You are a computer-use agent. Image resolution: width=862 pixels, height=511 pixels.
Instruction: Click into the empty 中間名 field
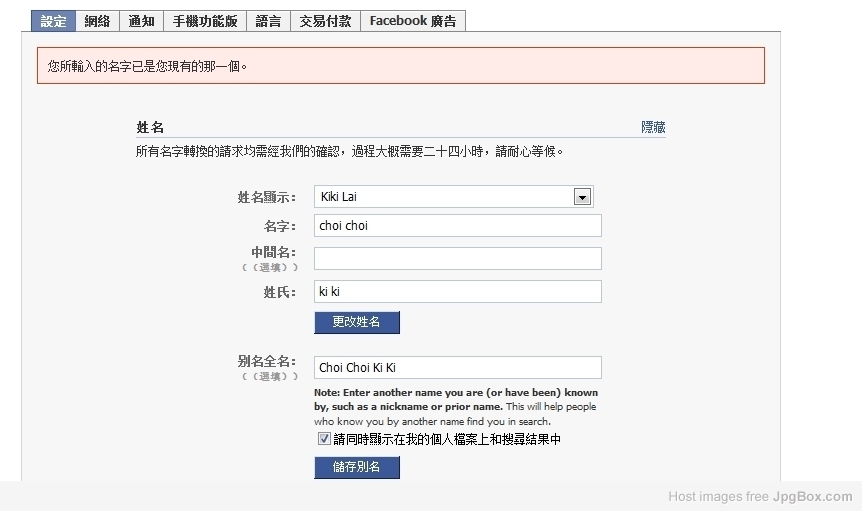[457, 259]
